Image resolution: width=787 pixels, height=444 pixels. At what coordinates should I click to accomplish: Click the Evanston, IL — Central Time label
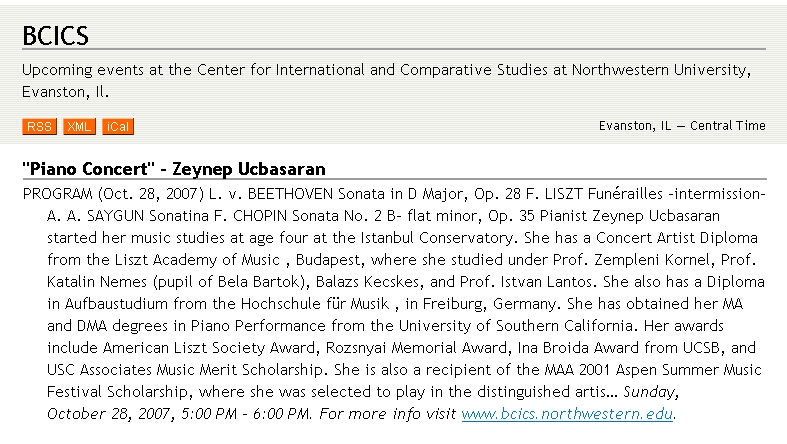click(x=682, y=126)
